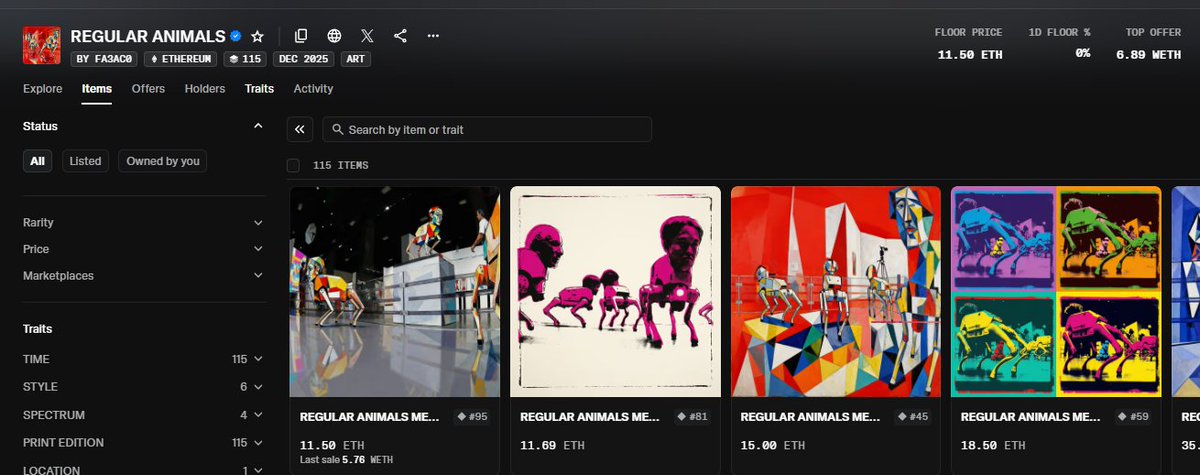The width and height of the screenshot is (1200, 475).
Task: Click the share icon in the header
Action: (400, 36)
